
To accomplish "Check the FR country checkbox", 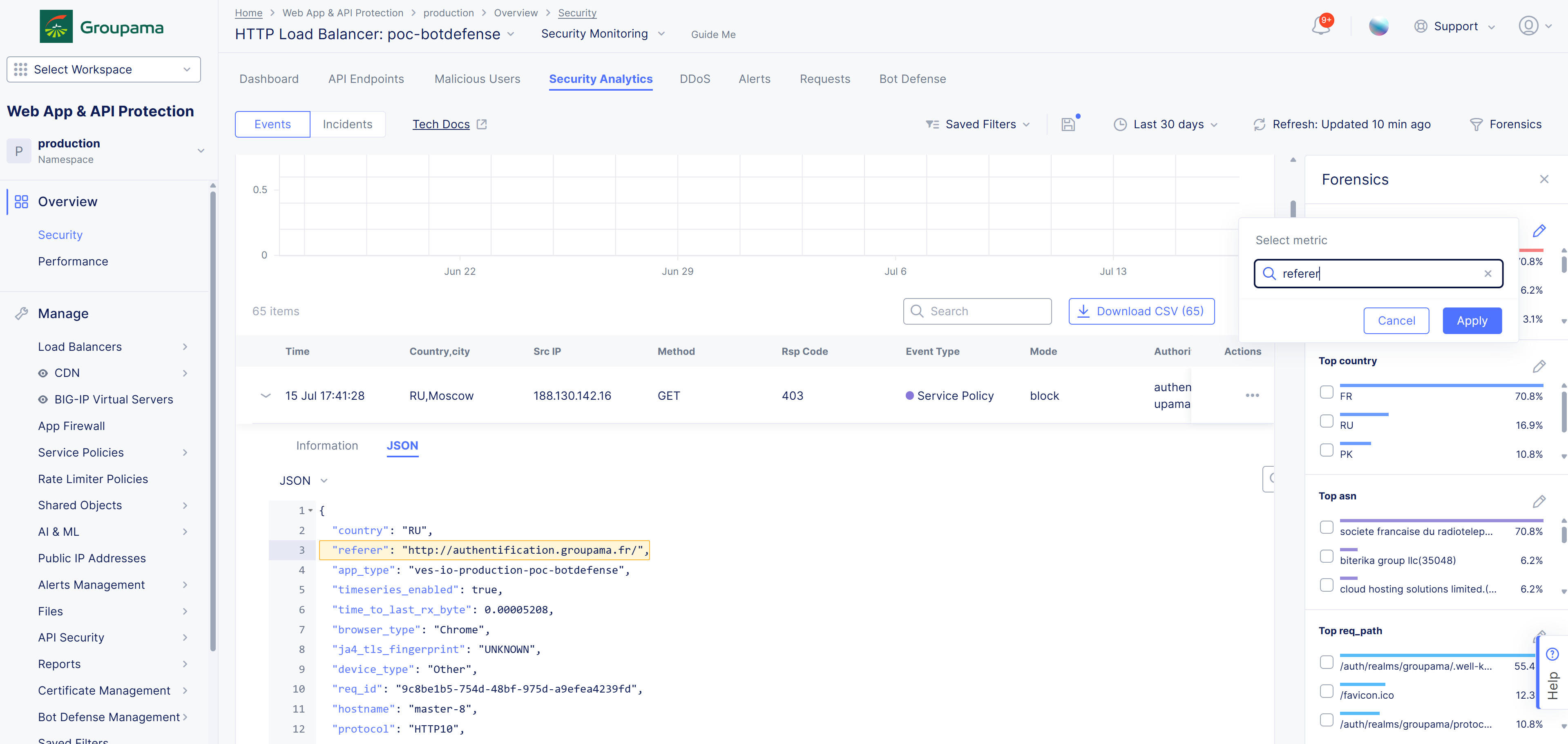I will 1327,392.
